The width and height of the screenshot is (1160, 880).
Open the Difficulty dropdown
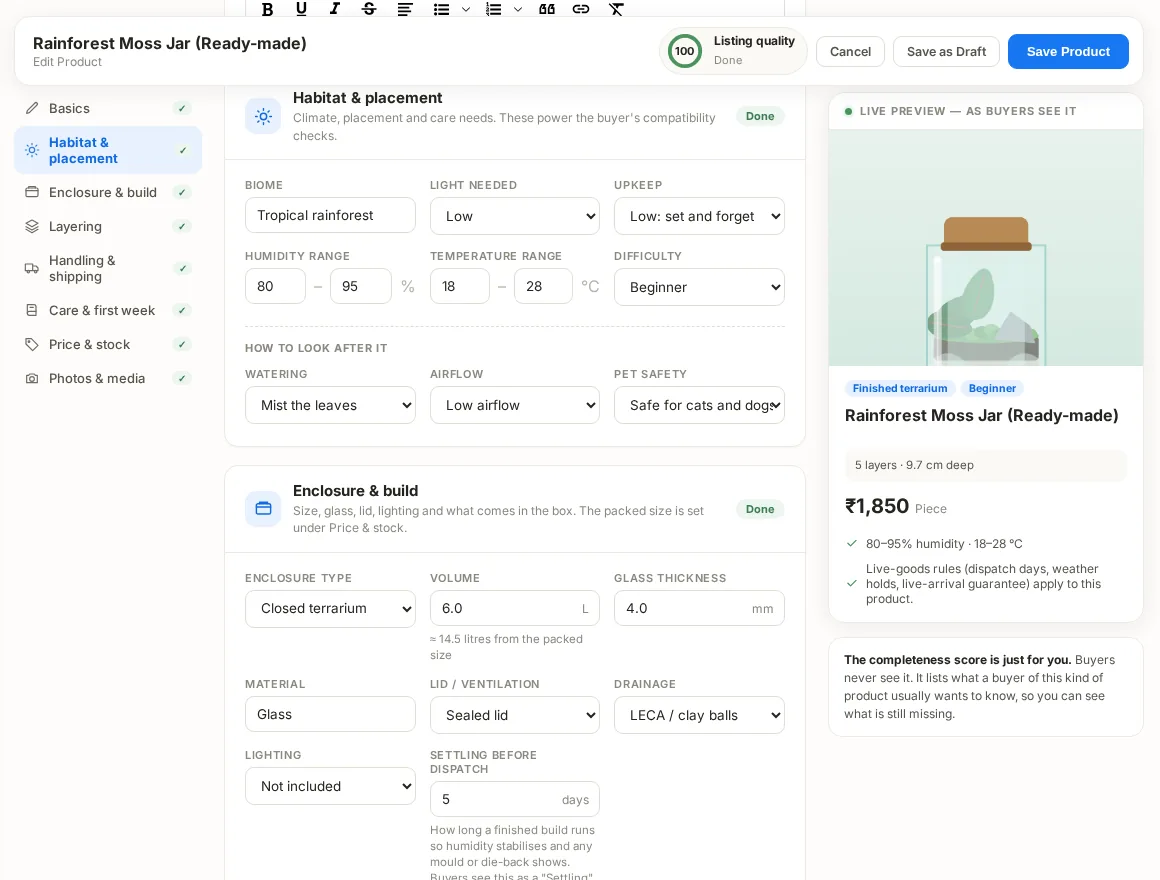point(699,287)
